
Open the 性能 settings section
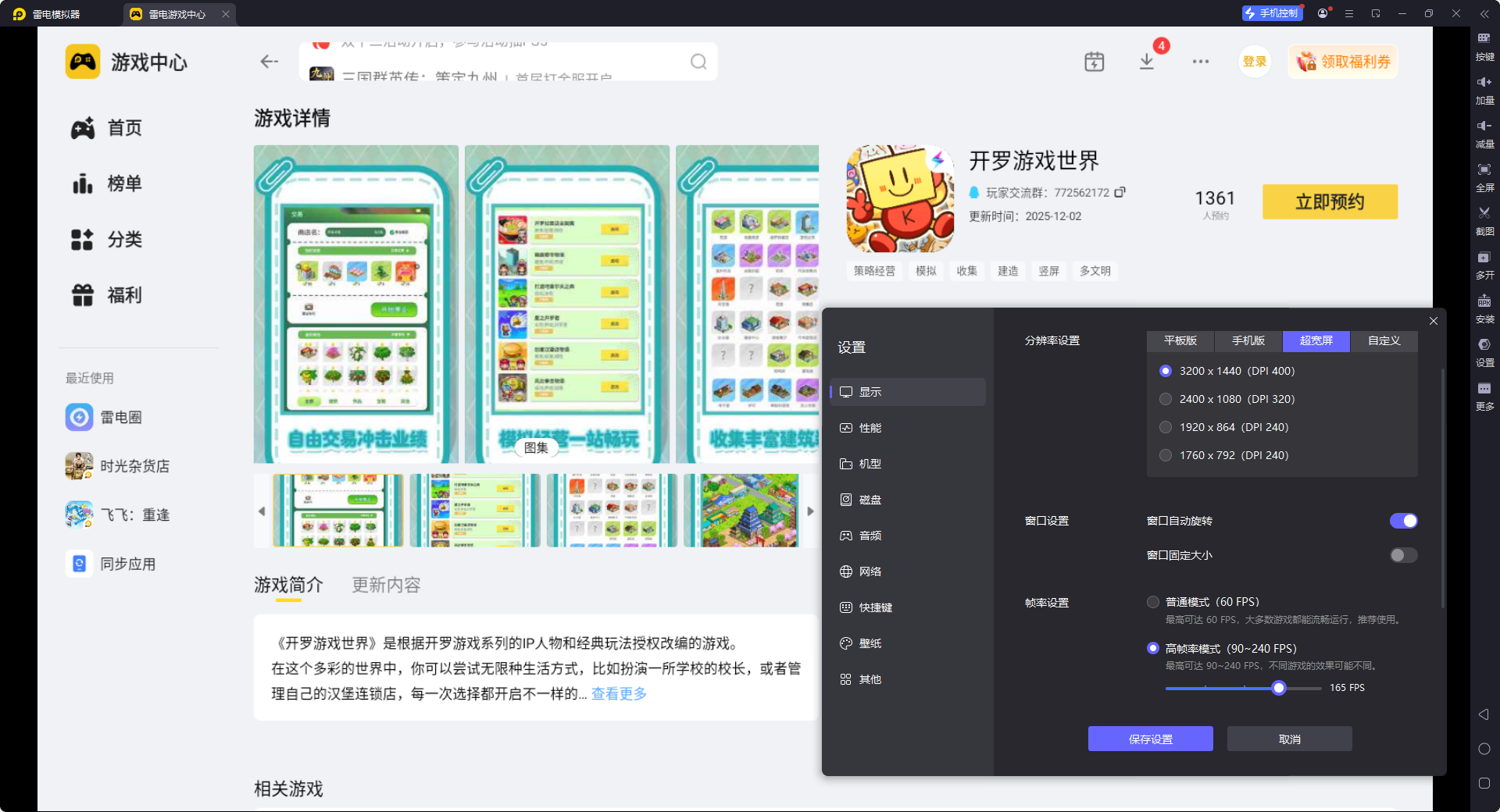(870, 428)
